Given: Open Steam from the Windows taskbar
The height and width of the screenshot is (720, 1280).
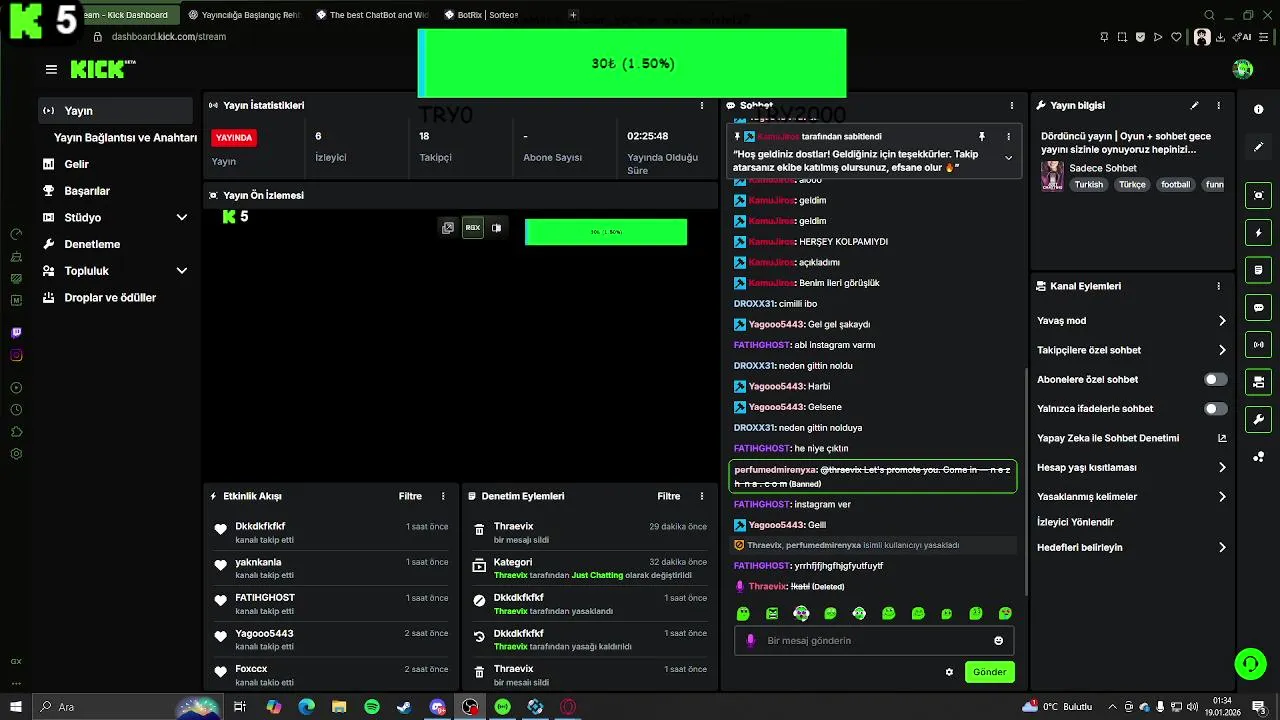Looking at the screenshot, I should pos(404,707).
